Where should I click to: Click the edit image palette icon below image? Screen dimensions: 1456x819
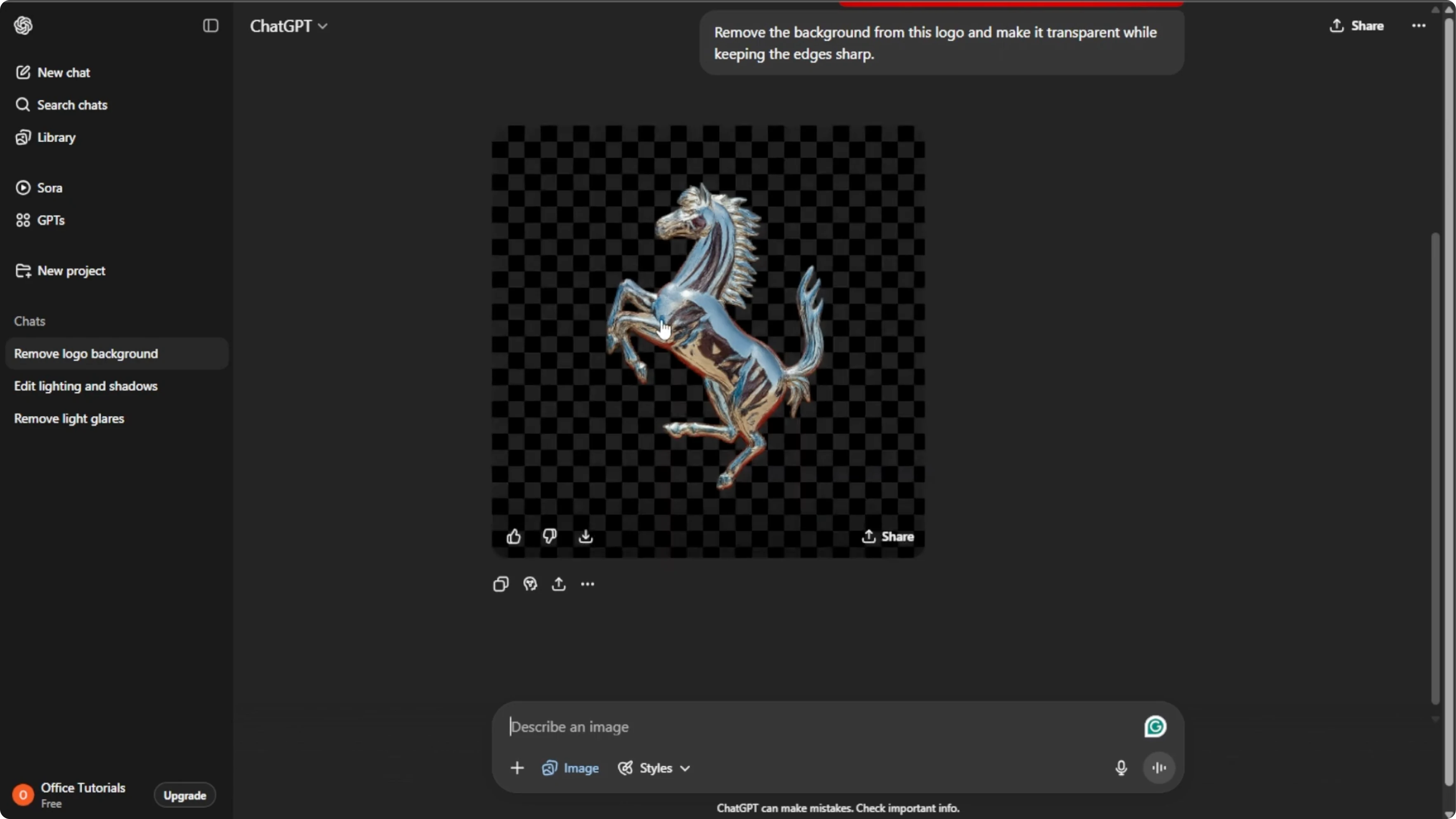[530, 584]
